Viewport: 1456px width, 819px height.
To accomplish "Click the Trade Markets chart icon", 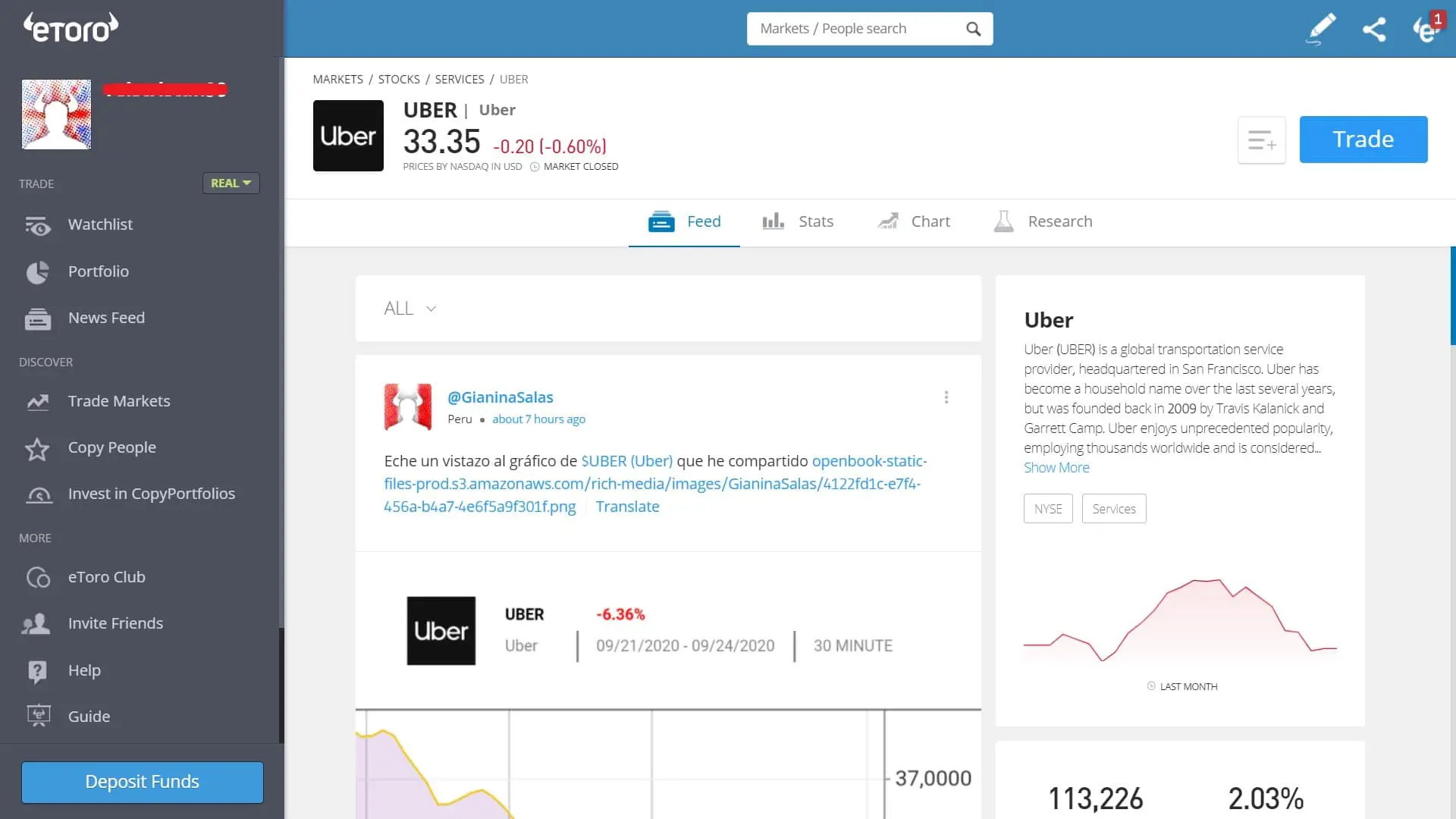I will (37, 402).
